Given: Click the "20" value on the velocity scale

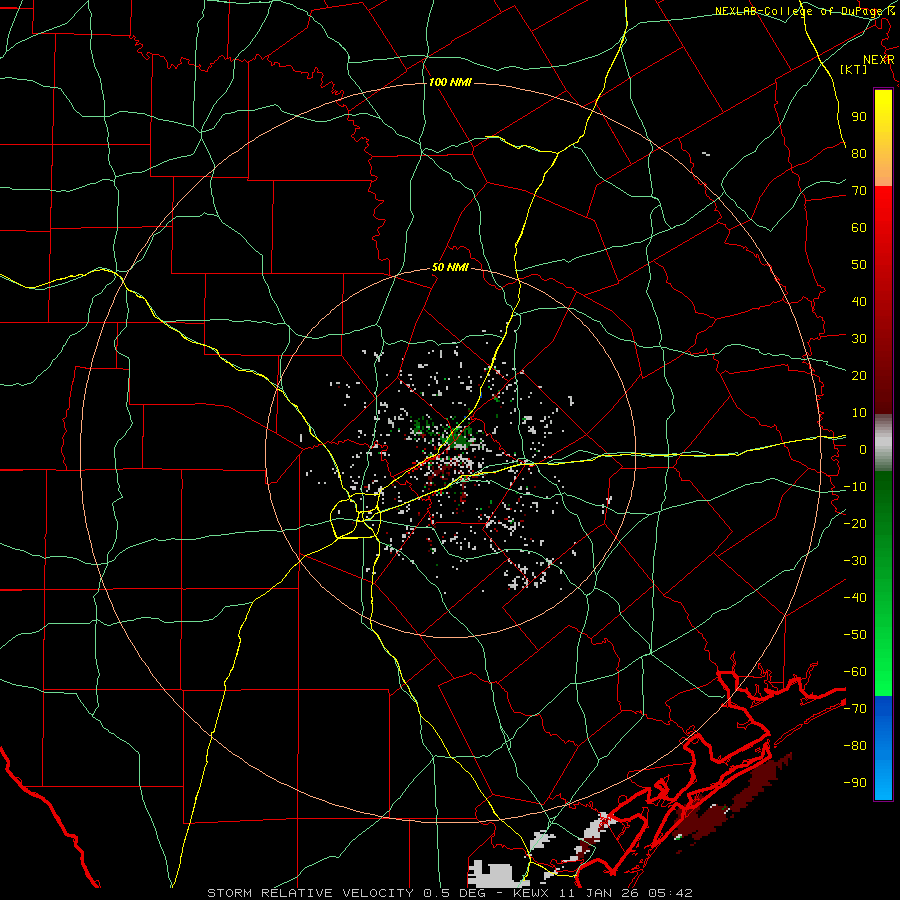Looking at the screenshot, I should 859,375.
